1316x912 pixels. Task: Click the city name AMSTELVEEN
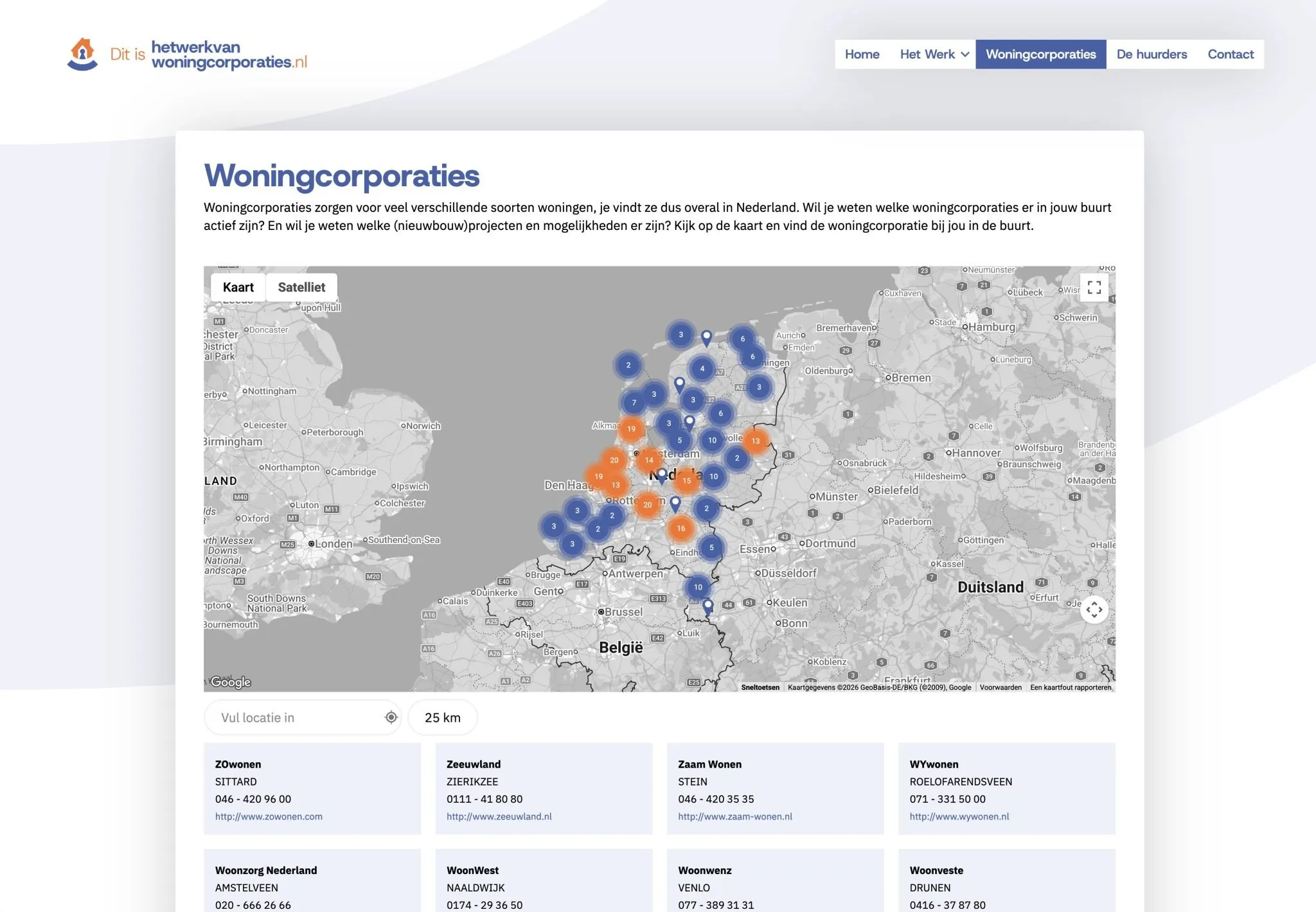tap(247, 888)
